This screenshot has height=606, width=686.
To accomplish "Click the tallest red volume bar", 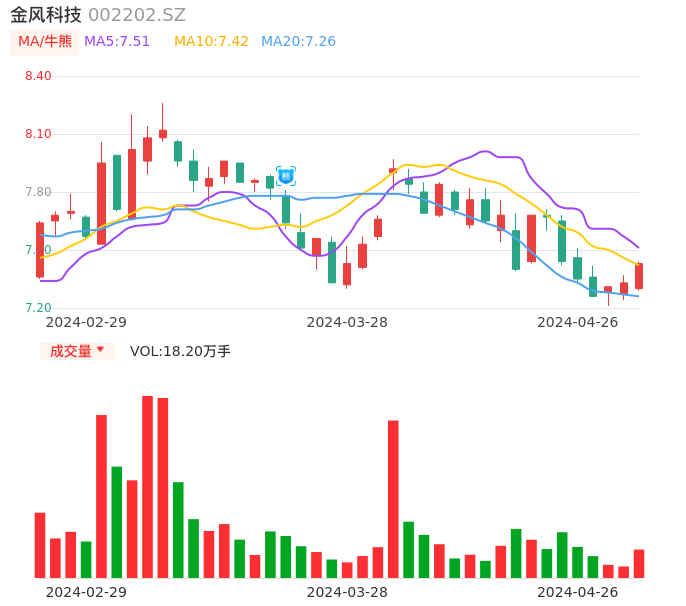I will coord(147,487).
